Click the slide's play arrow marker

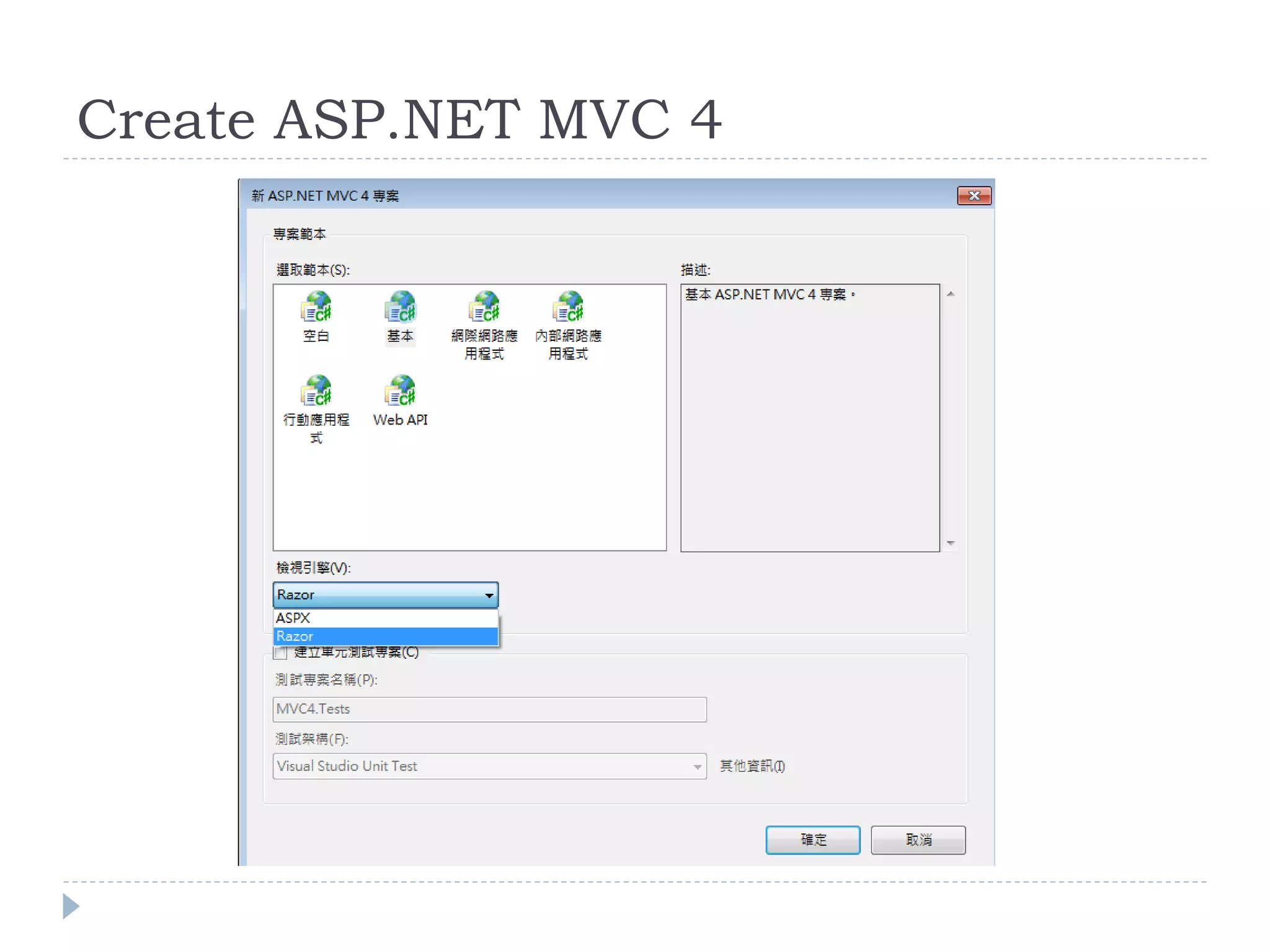pyautogui.click(x=71, y=906)
